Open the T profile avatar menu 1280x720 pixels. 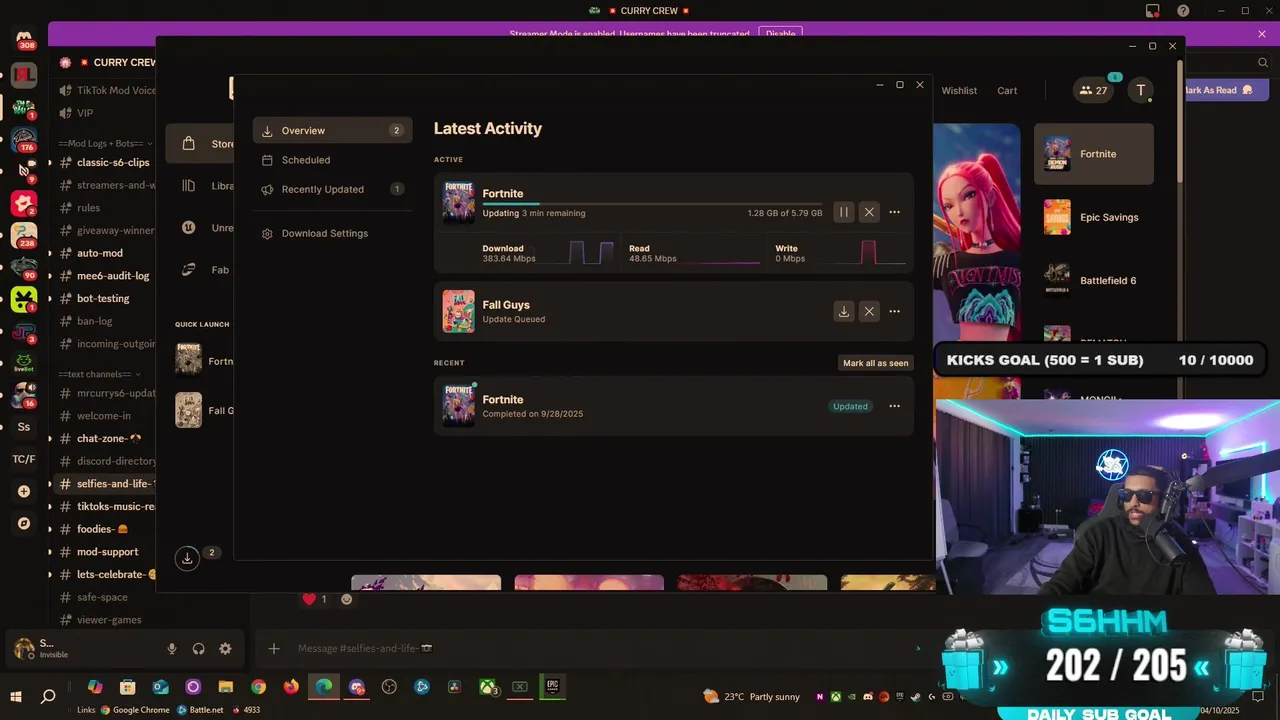click(1141, 90)
